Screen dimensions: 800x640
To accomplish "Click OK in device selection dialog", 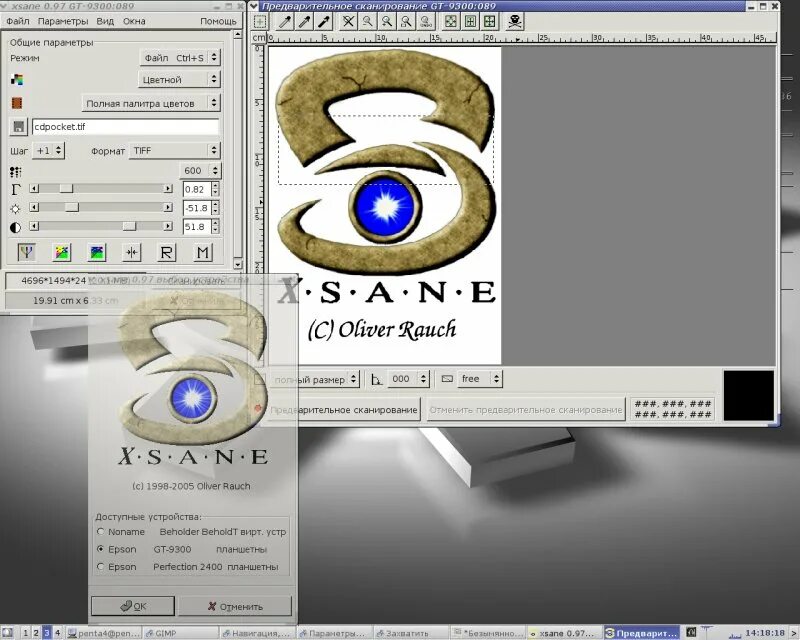I will point(133,606).
